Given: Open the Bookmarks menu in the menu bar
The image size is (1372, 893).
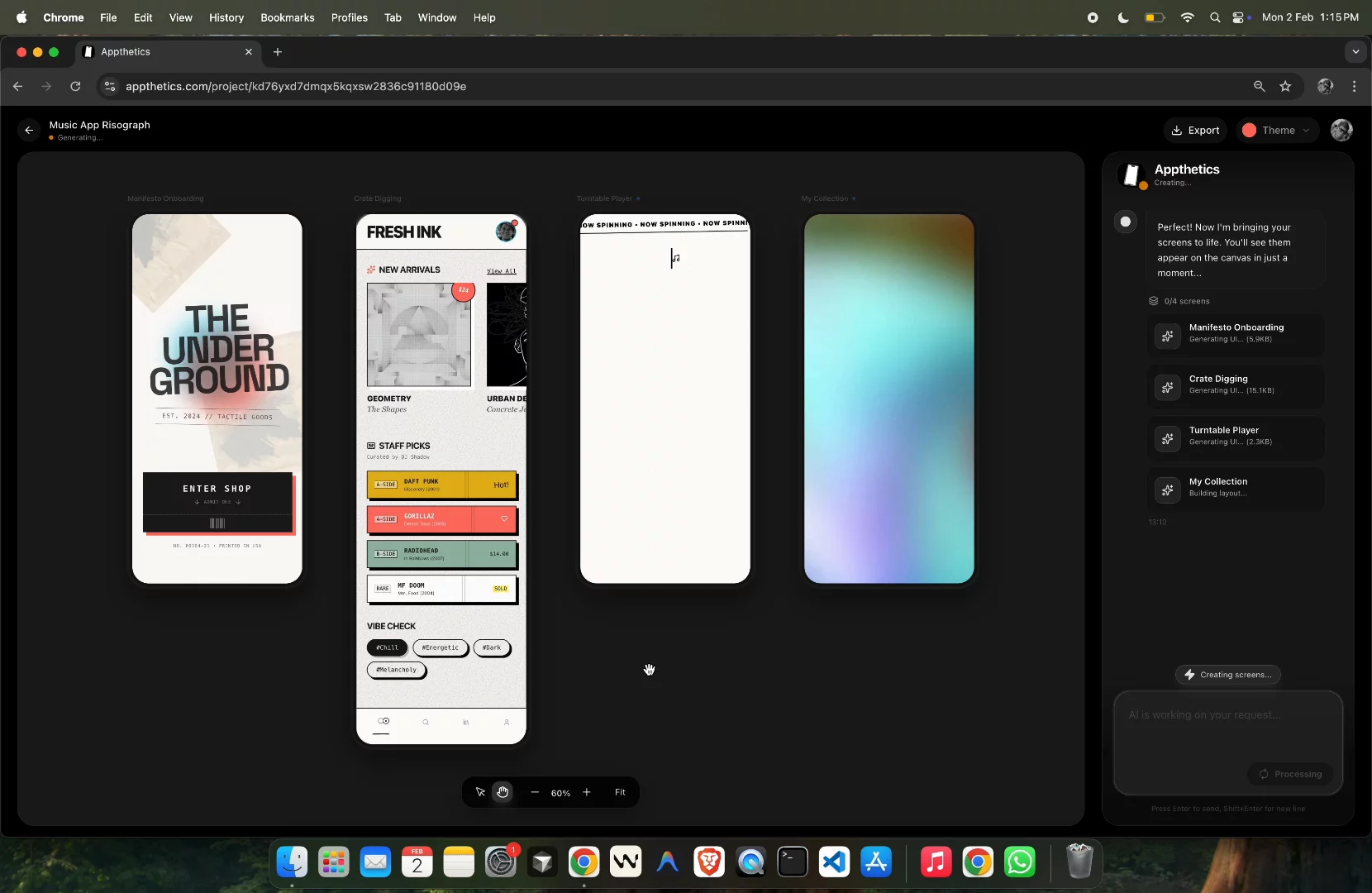Looking at the screenshot, I should pyautogui.click(x=287, y=17).
